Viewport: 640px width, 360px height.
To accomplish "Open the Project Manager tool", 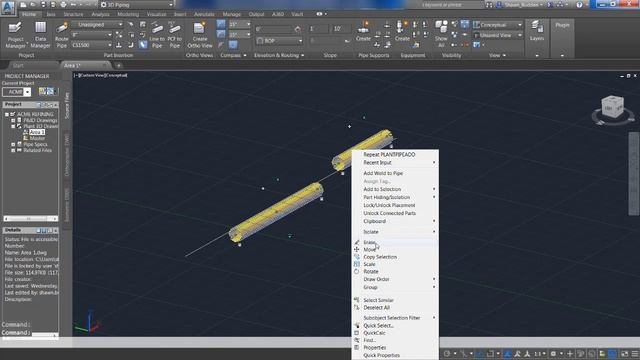I will [x=15, y=35].
